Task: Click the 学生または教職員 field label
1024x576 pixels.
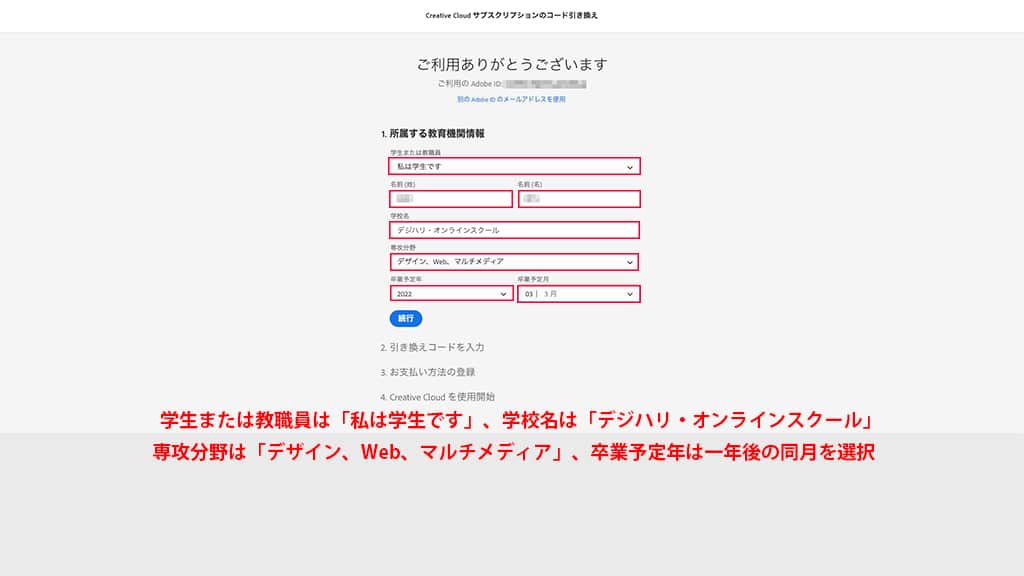Action: [x=415, y=153]
